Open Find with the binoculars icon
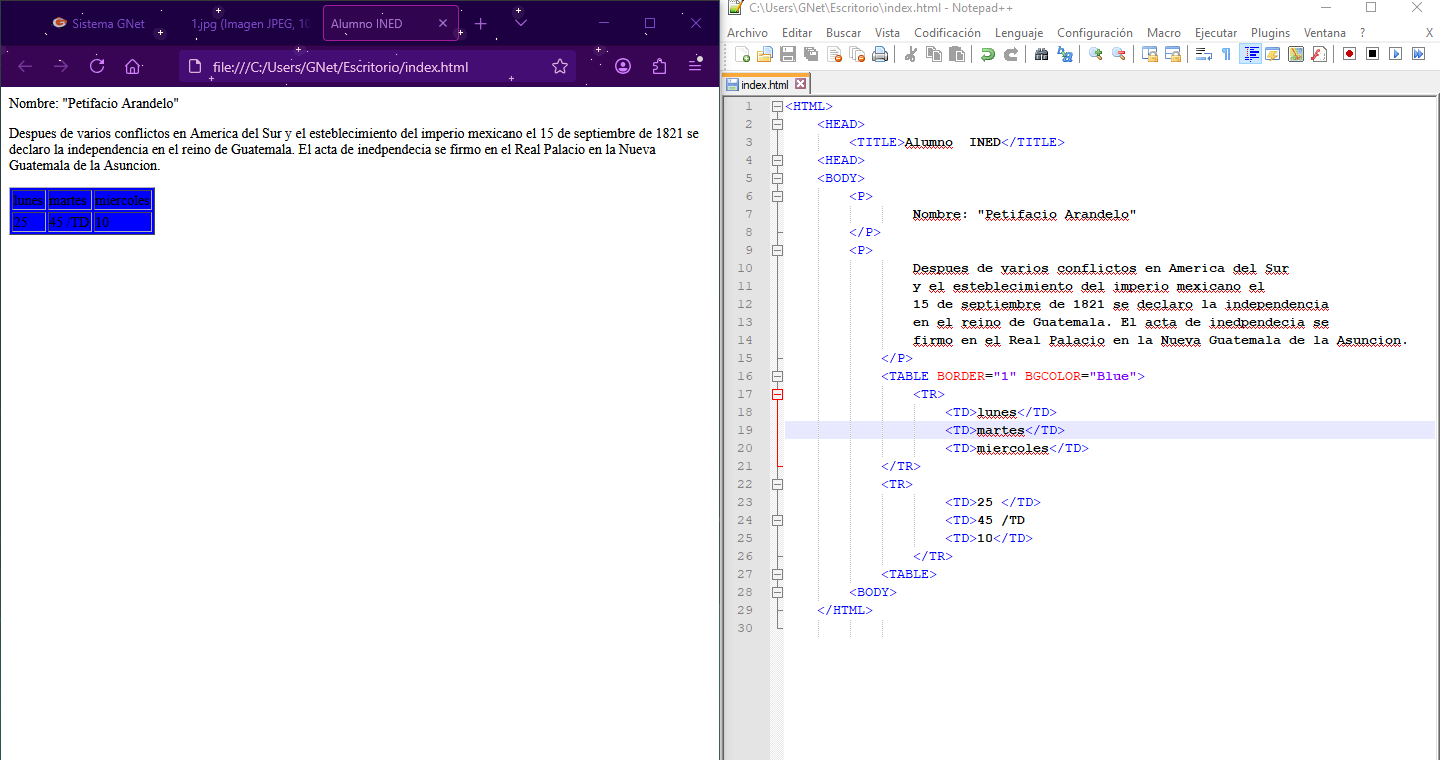Screen dimensions: 1440x760 click(1041, 54)
